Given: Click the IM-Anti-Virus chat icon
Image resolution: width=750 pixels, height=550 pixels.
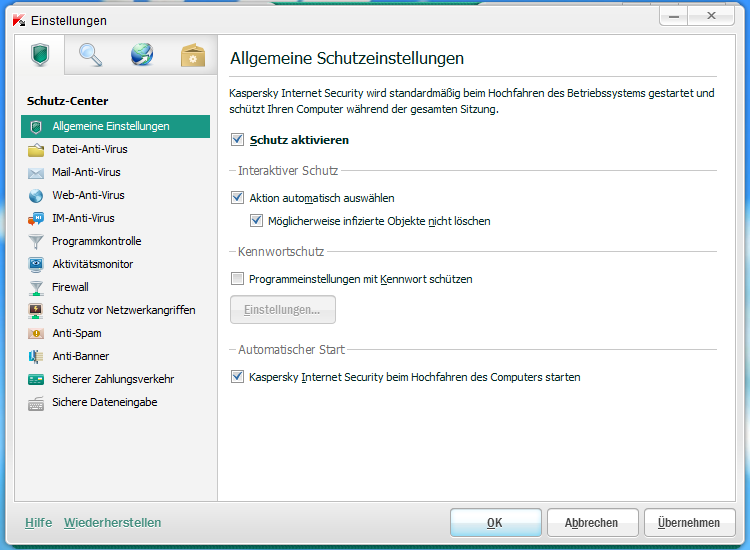Looking at the screenshot, I should click(36, 219).
